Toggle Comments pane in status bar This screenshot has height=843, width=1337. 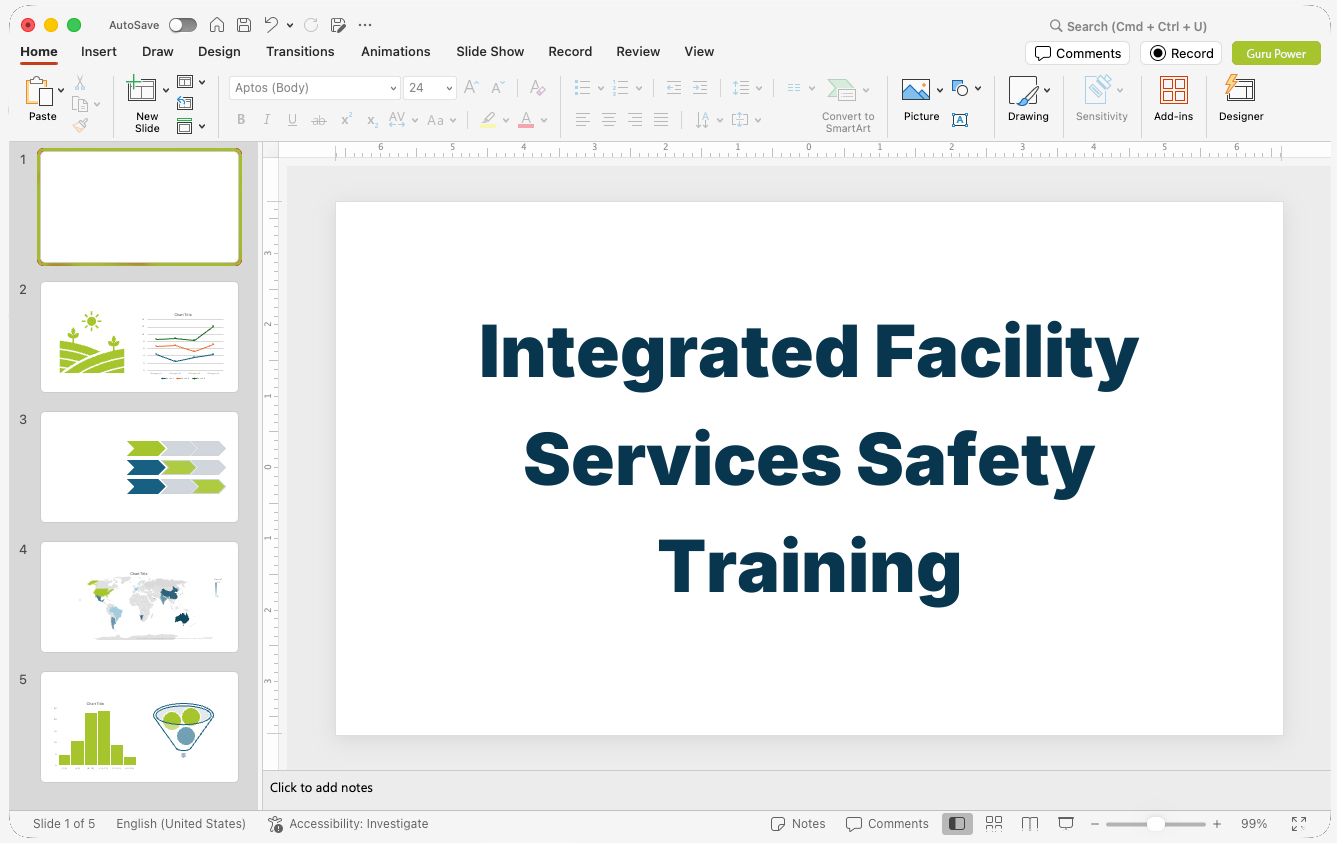[x=887, y=824]
